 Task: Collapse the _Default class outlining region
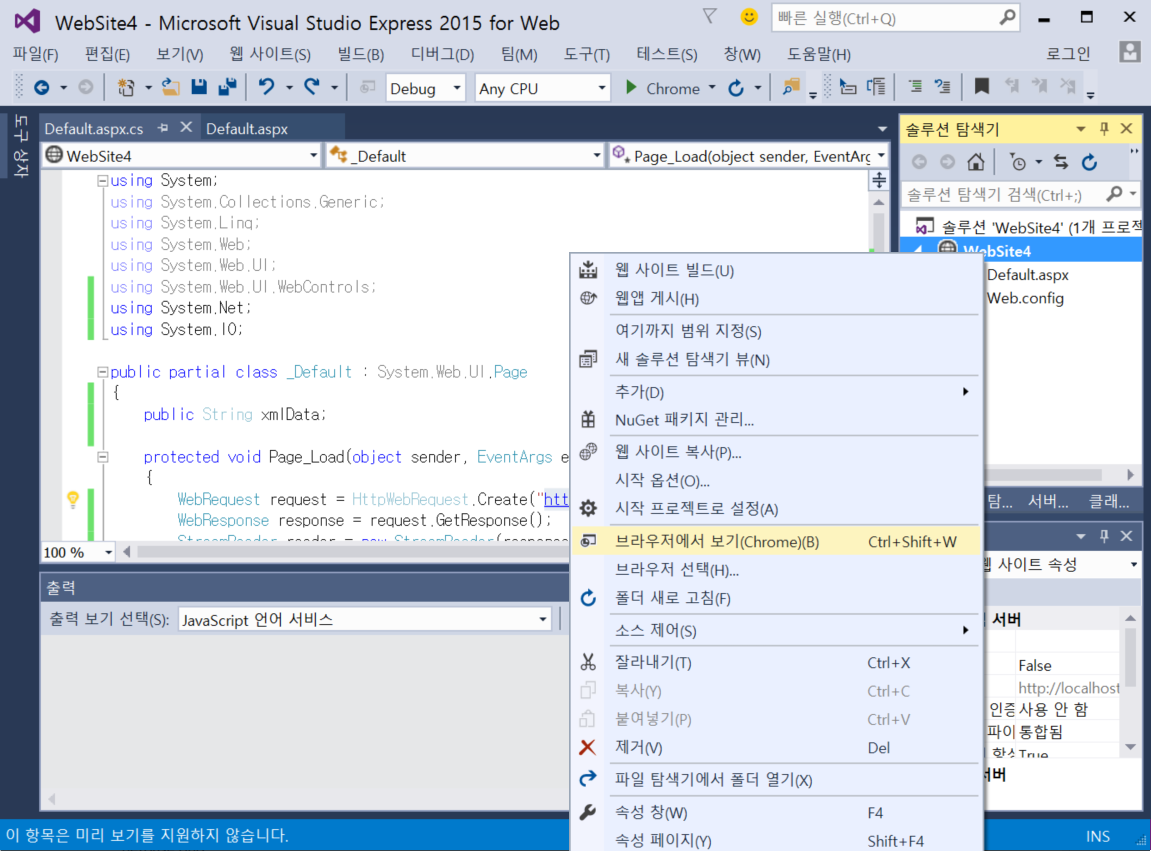tap(102, 372)
